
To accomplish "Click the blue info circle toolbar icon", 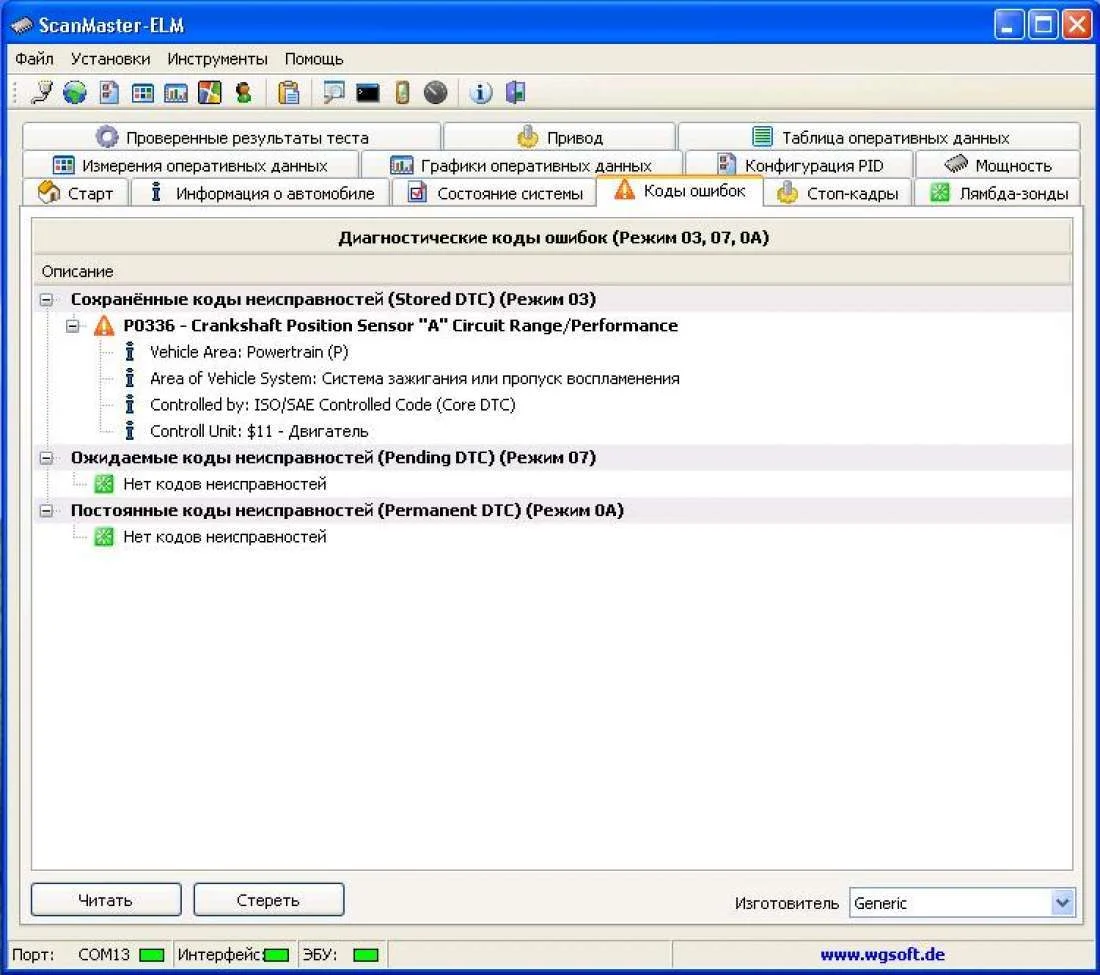I will (x=481, y=93).
